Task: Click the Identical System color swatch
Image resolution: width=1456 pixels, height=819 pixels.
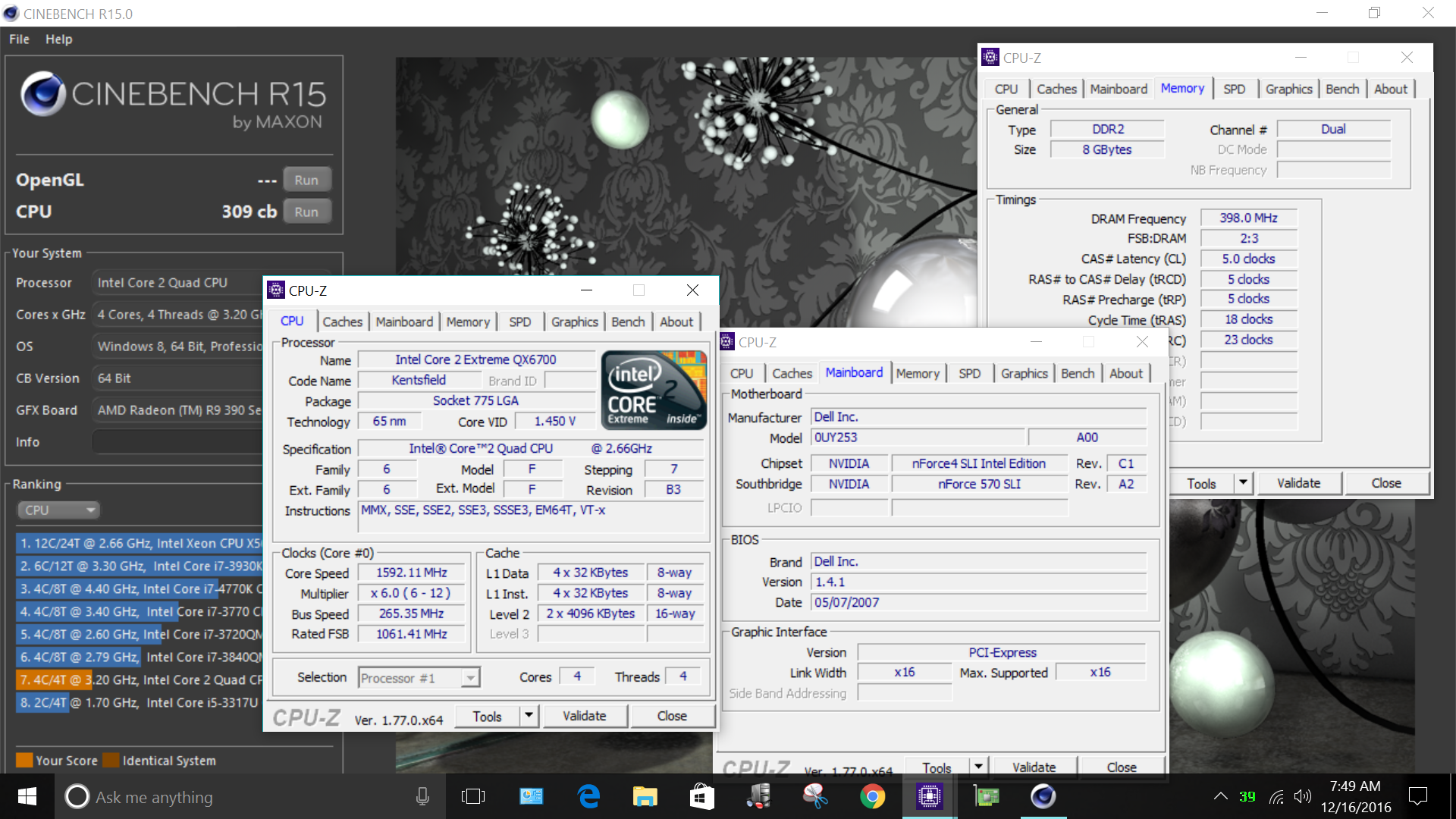Action: coord(111,760)
